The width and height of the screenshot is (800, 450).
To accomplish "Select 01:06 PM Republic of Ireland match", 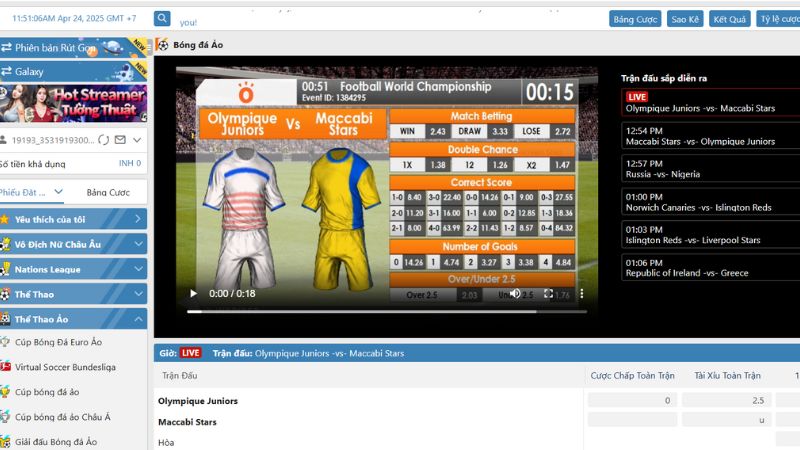I will click(710, 268).
